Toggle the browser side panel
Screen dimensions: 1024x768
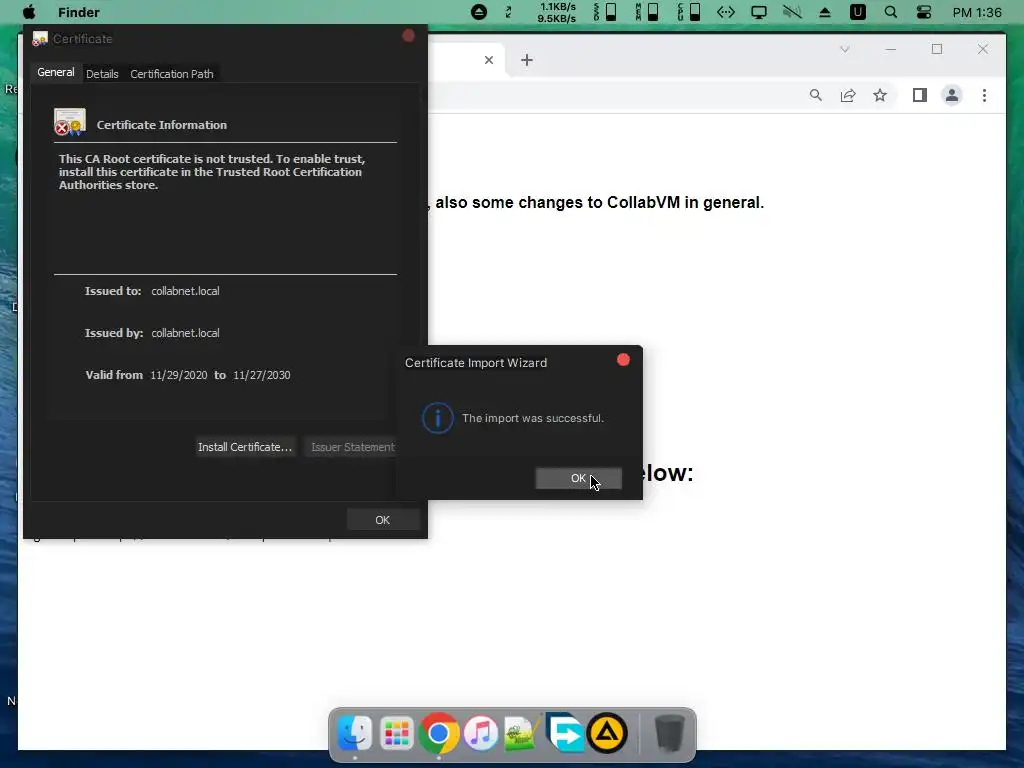click(920, 95)
